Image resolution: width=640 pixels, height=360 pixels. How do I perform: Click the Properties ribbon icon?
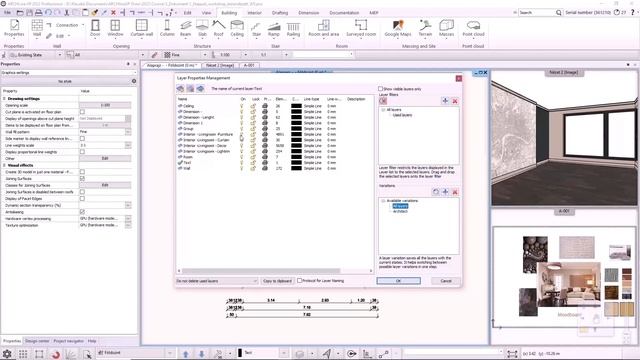tap(14, 28)
